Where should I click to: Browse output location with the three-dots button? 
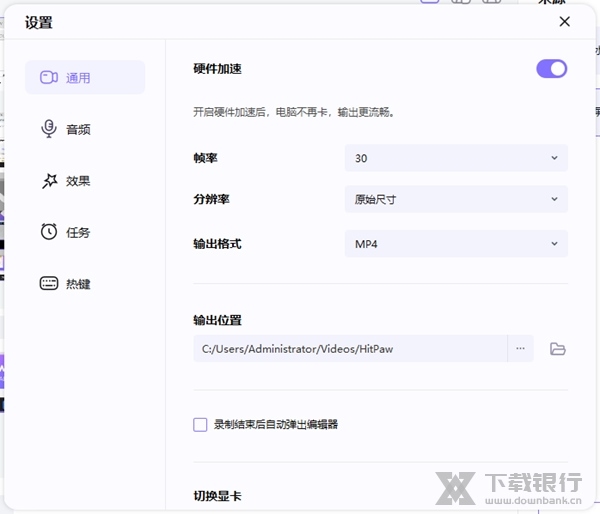tap(520, 348)
